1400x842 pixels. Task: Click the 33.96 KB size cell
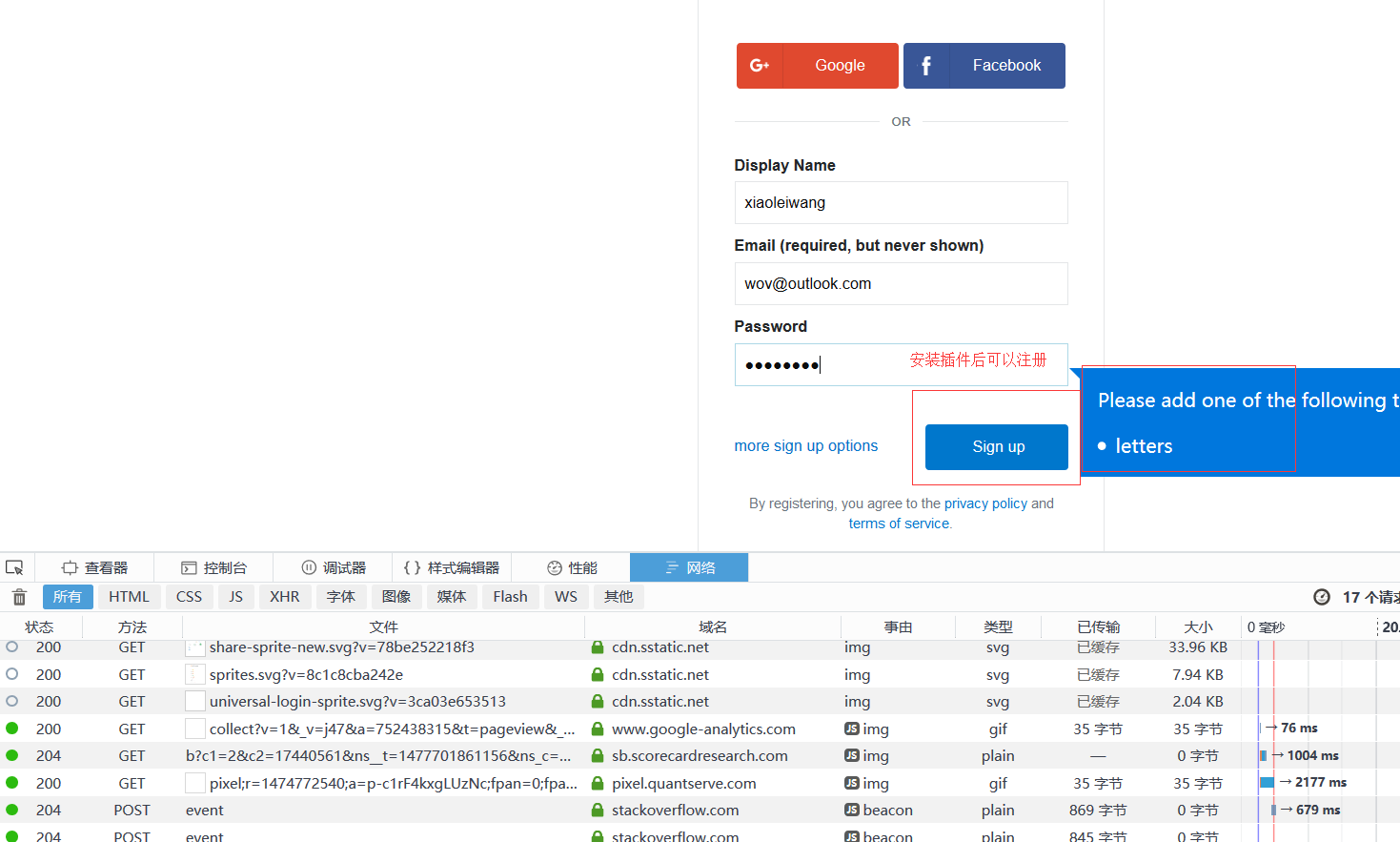[1198, 647]
